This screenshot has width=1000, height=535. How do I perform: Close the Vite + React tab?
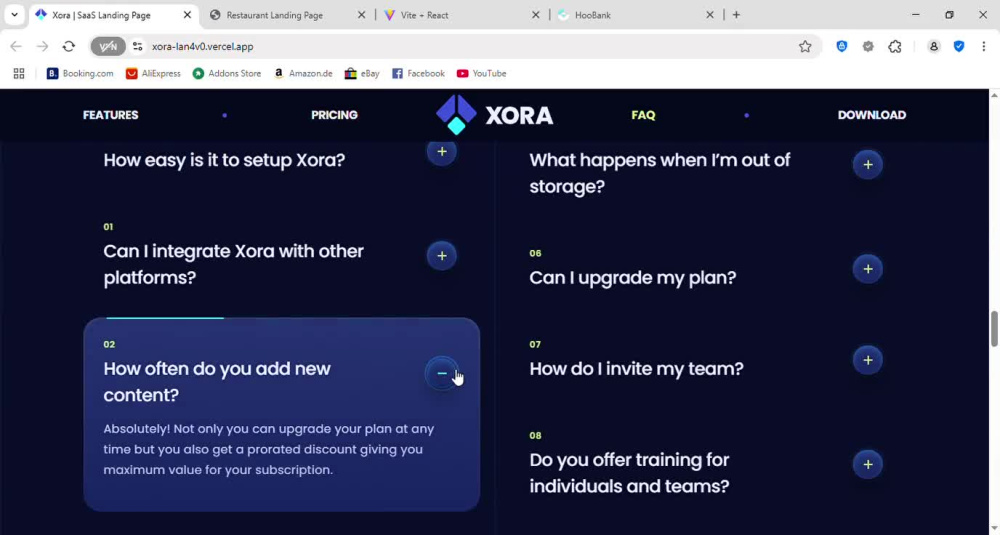[535, 15]
